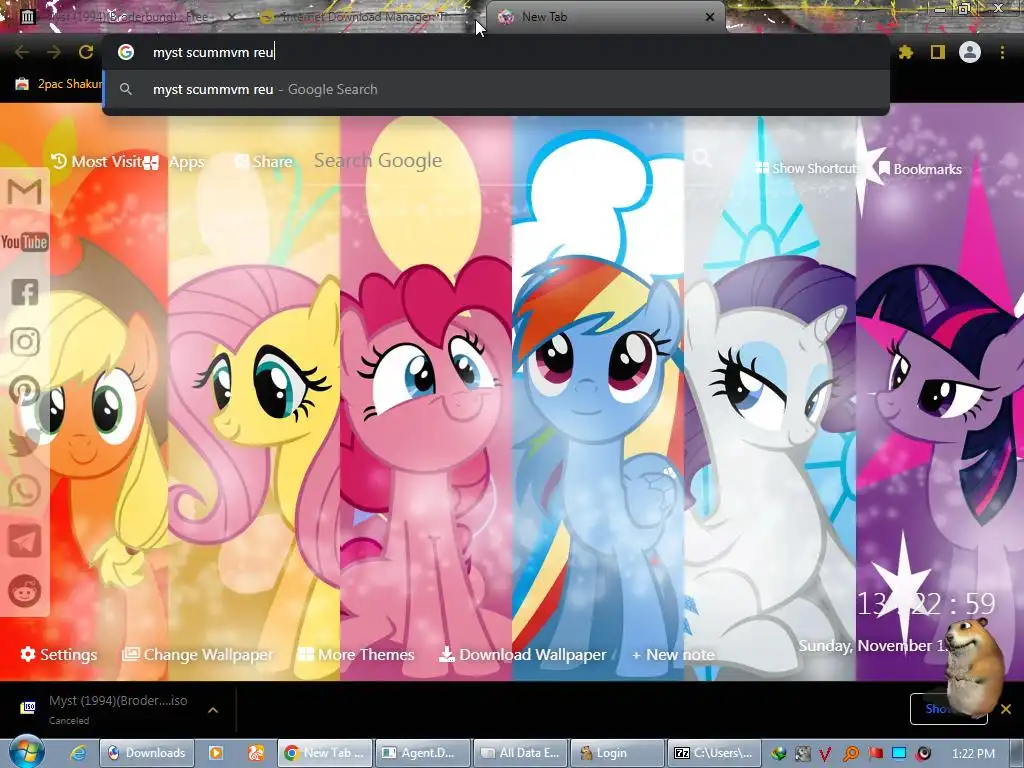Image resolution: width=1024 pixels, height=768 pixels.
Task: Open media player taskbar icon
Action: tap(216, 753)
